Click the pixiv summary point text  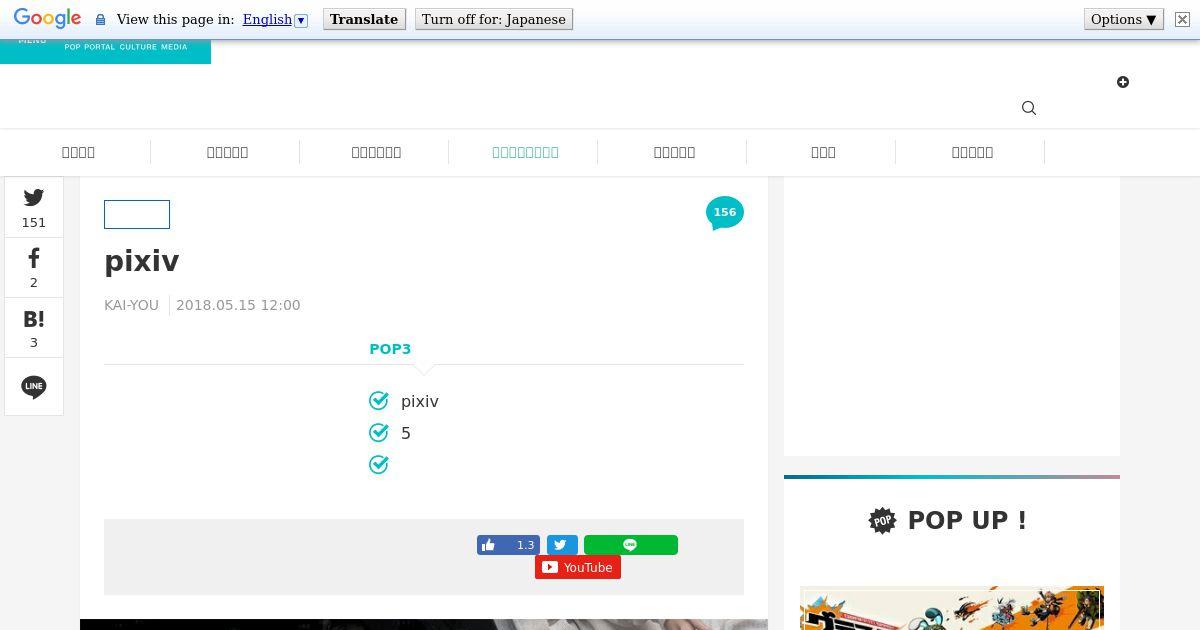coord(420,401)
